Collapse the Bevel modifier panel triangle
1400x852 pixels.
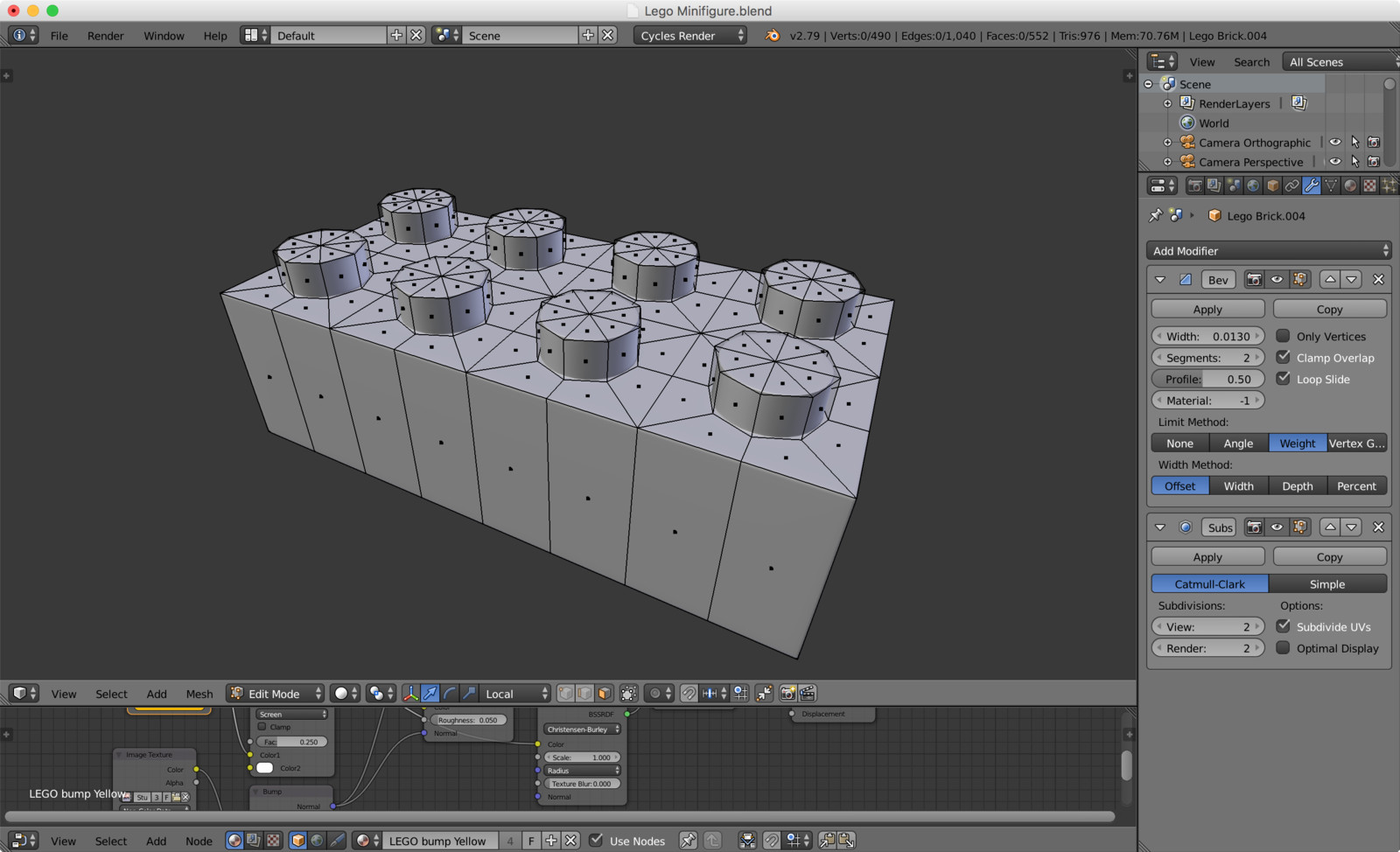pos(1160,280)
